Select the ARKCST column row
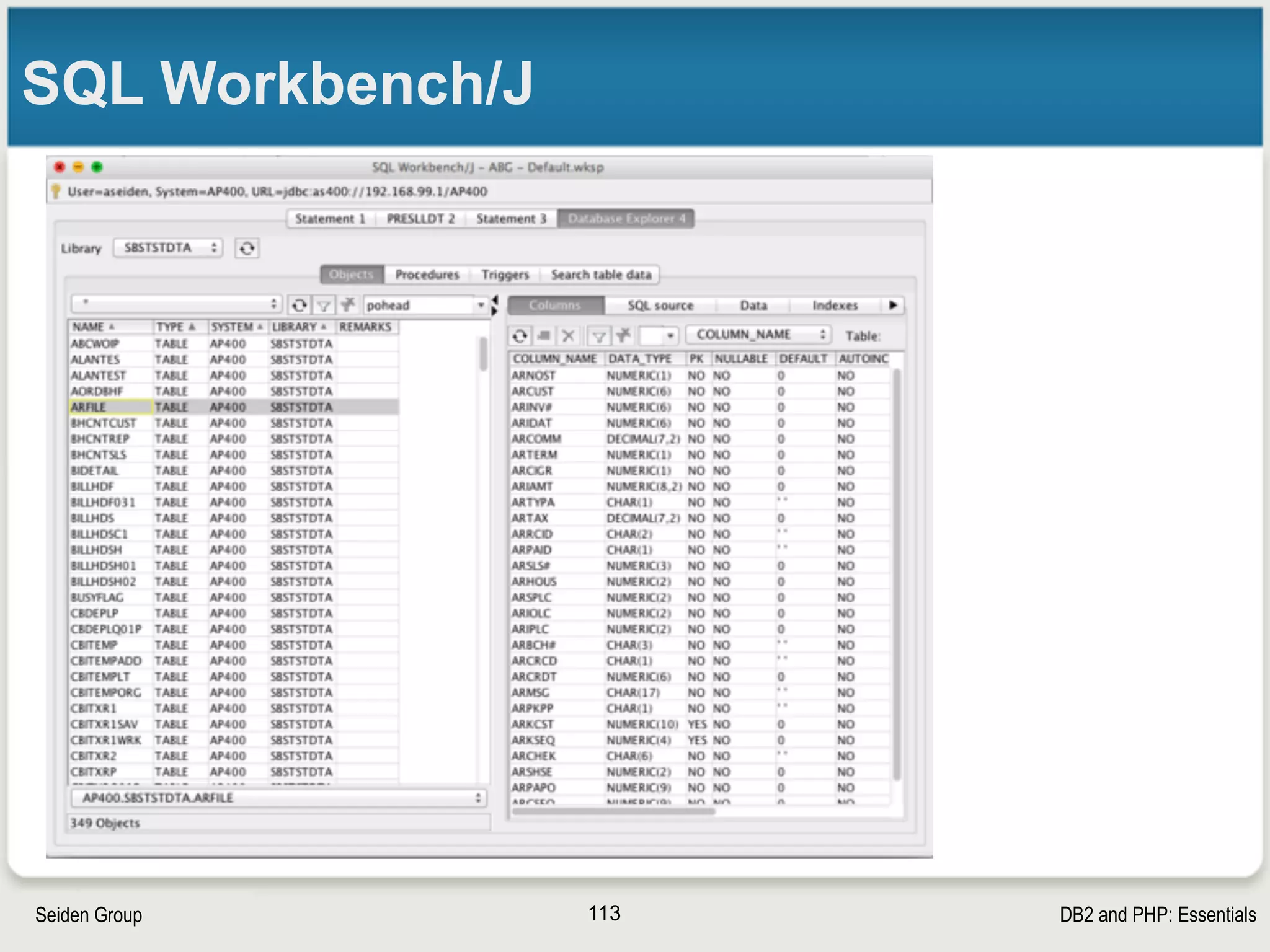The width and height of the screenshot is (1270, 952). pos(700,725)
